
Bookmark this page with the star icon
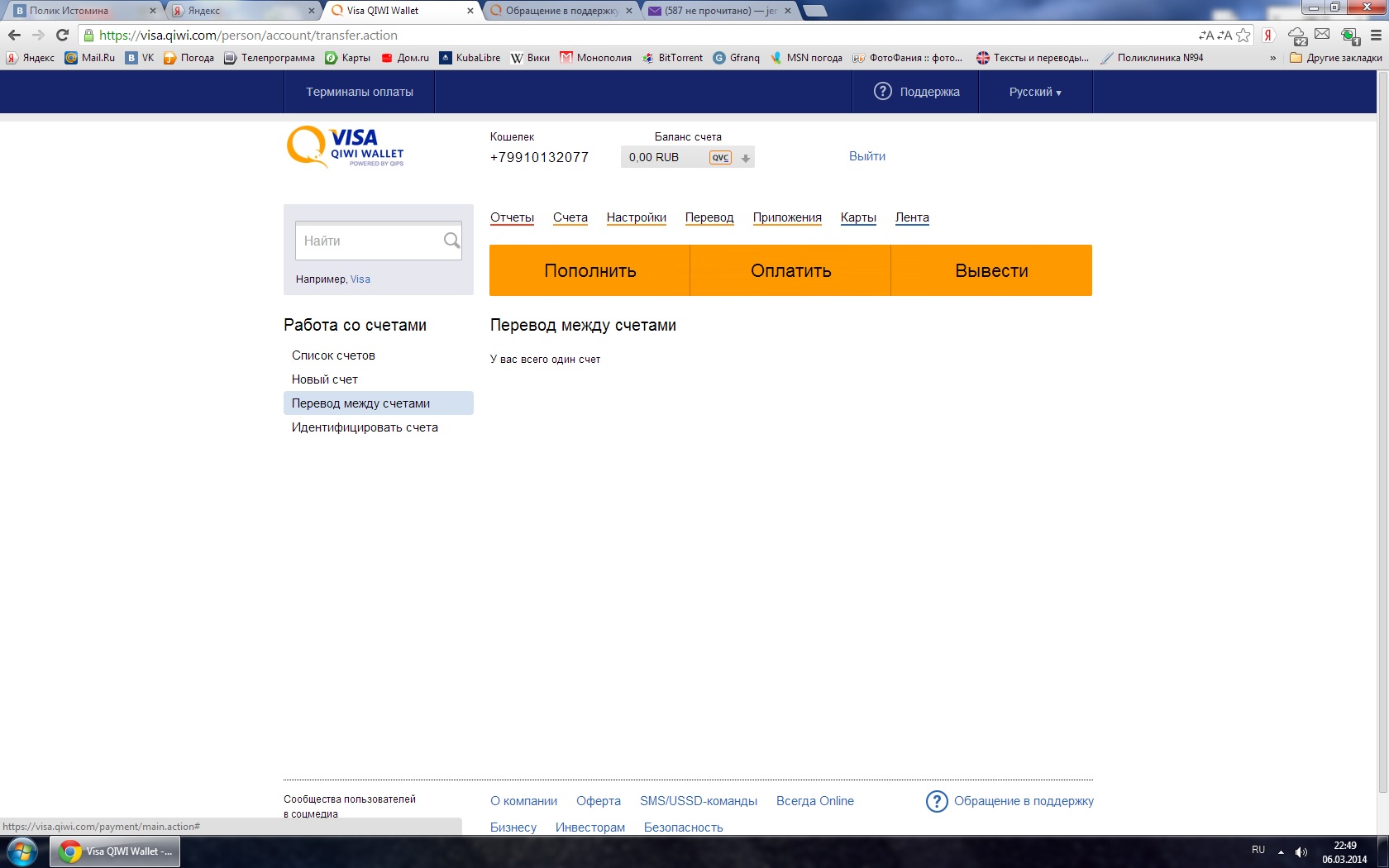(1243, 35)
